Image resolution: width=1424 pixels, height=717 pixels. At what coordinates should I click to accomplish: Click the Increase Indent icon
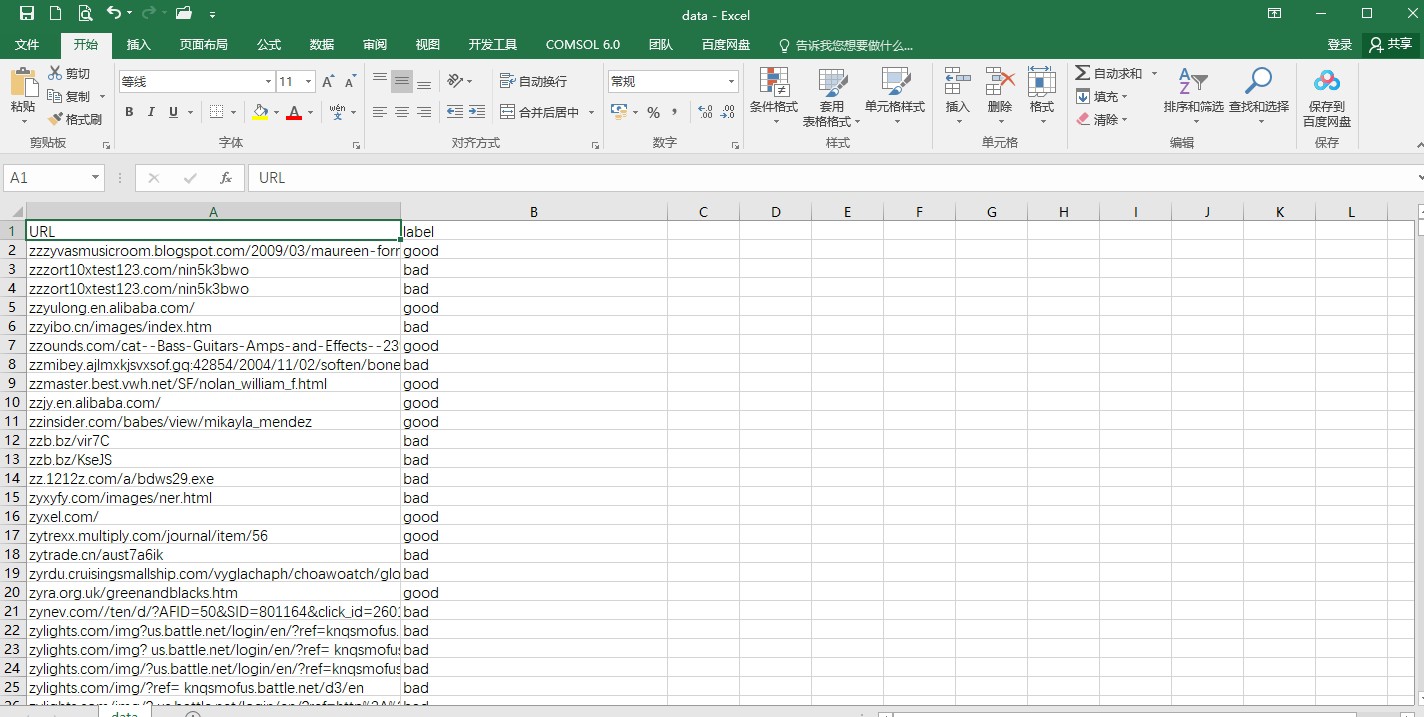coord(477,112)
